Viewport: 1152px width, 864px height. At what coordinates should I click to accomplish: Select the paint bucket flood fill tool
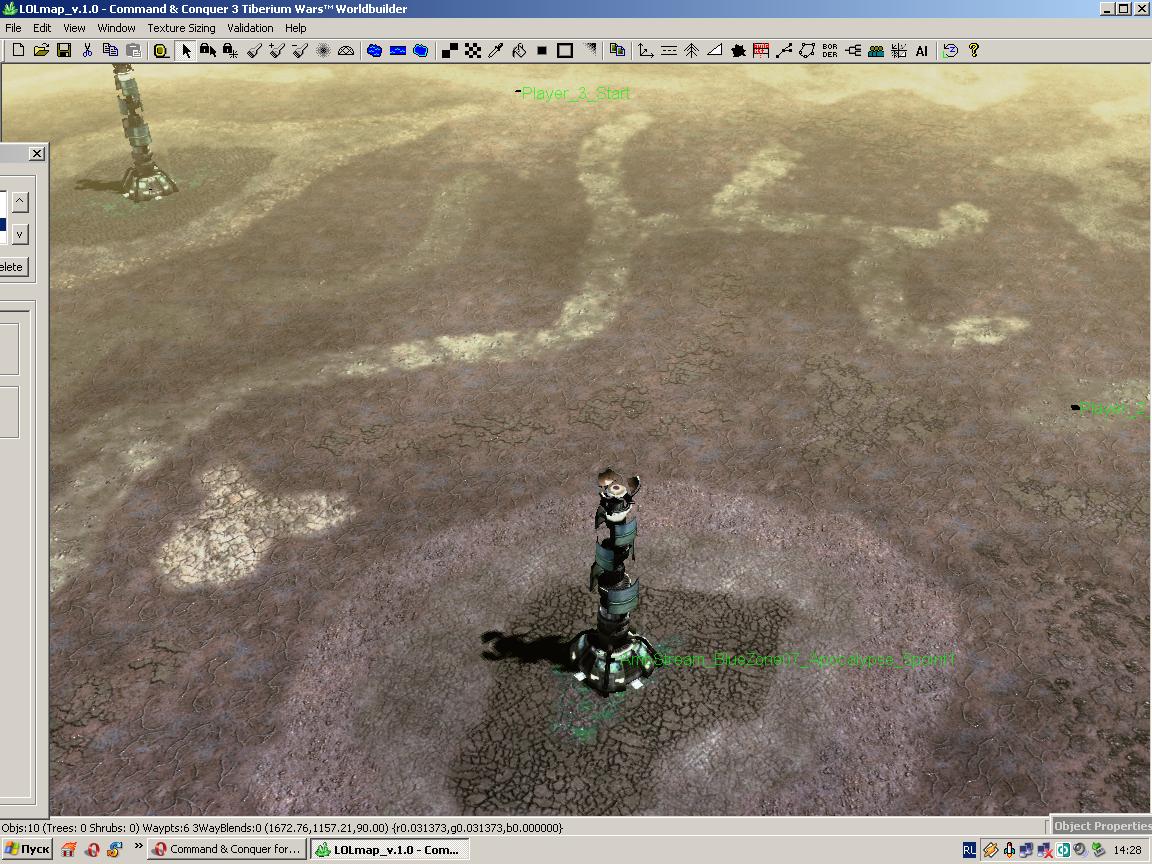(519, 51)
